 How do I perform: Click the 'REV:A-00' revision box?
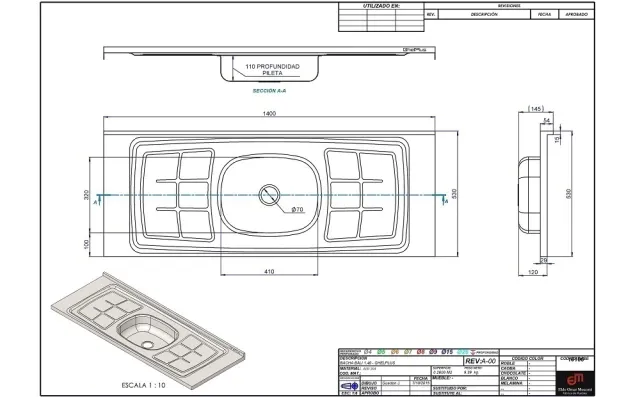pyautogui.click(x=480, y=361)
